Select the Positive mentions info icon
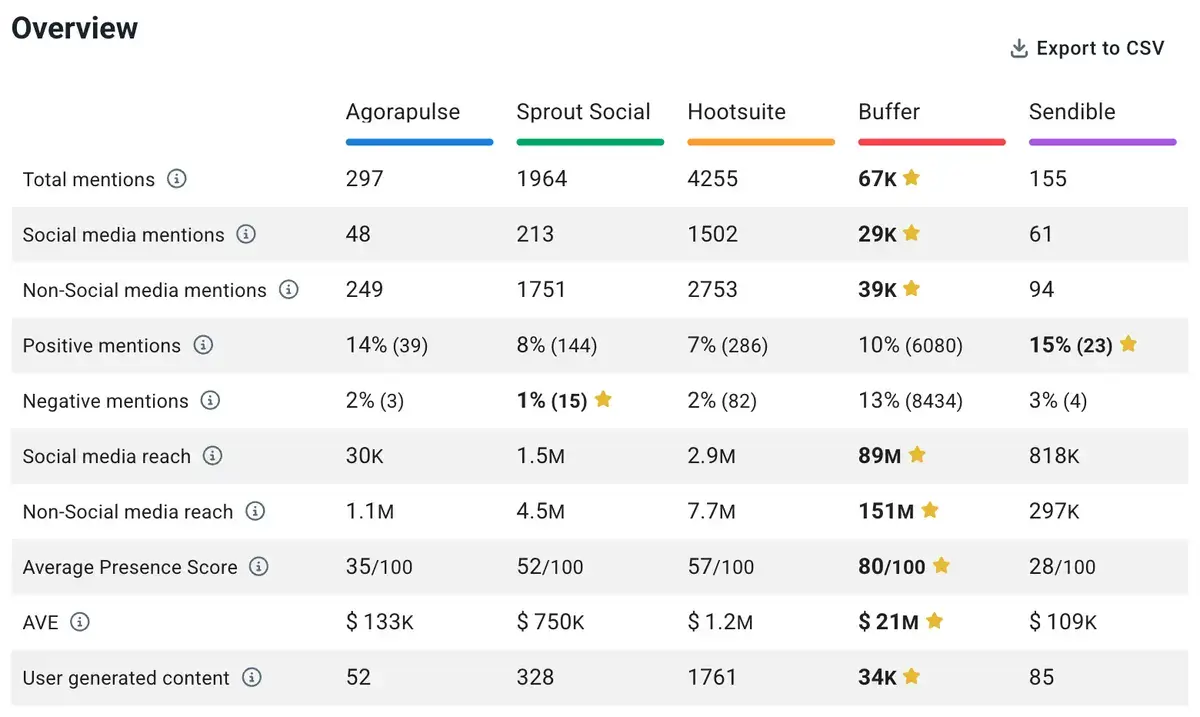 (x=204, y=346)
